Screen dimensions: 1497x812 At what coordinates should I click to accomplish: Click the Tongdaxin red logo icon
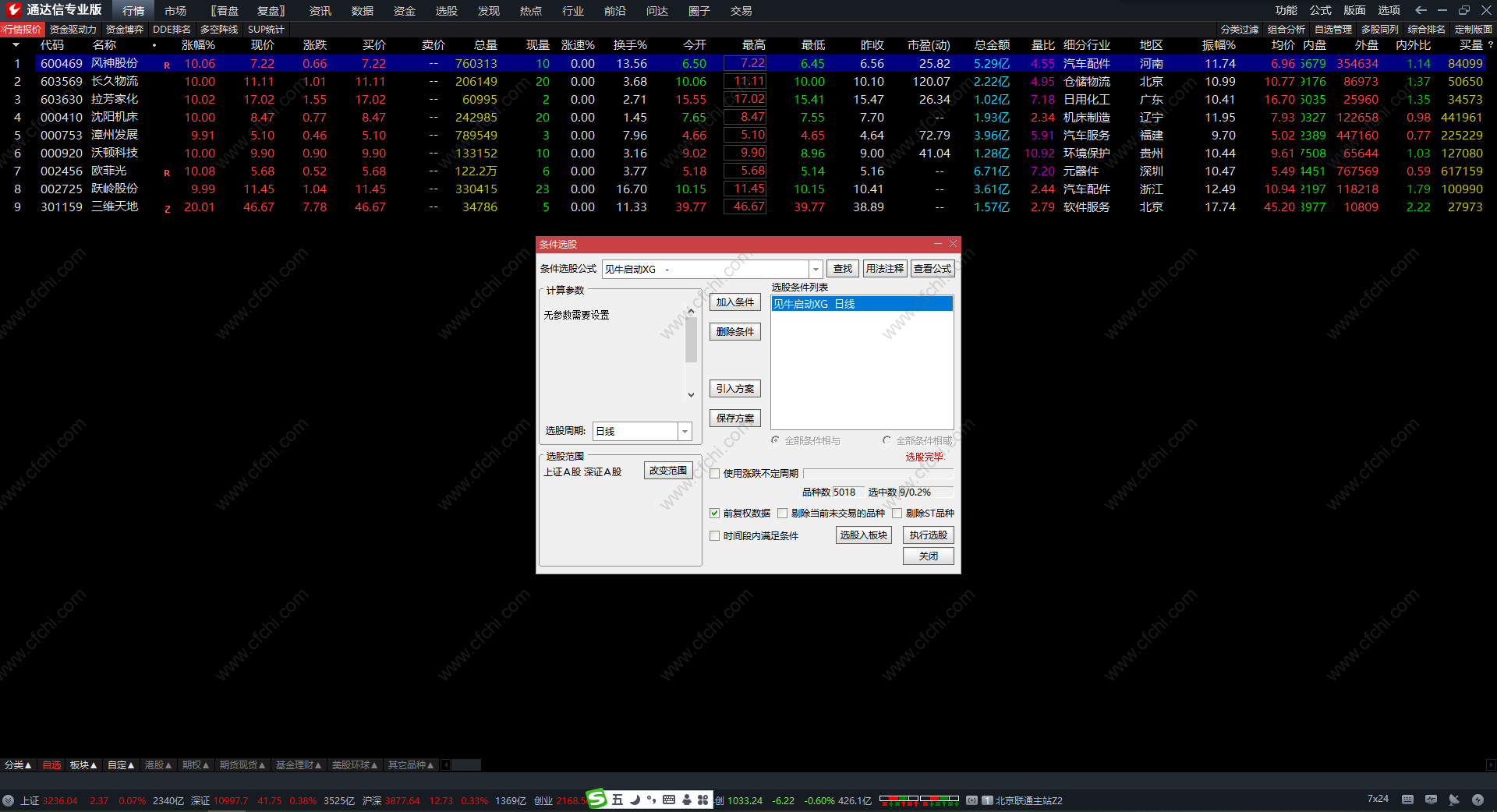(x=14, y=10)
